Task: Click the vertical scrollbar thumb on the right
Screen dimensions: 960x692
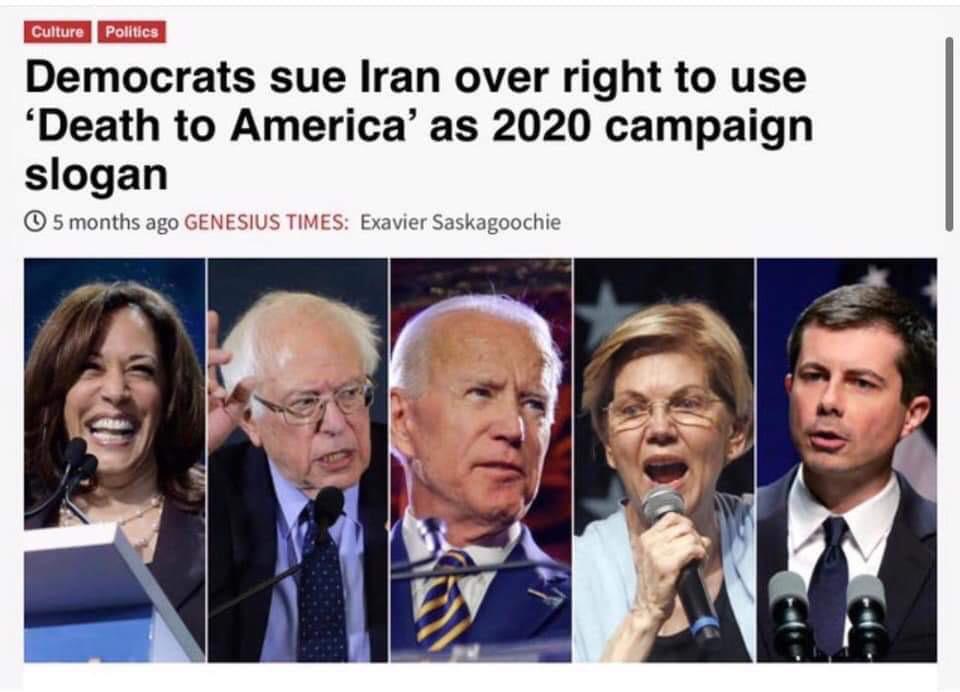Action: point(950,134)
